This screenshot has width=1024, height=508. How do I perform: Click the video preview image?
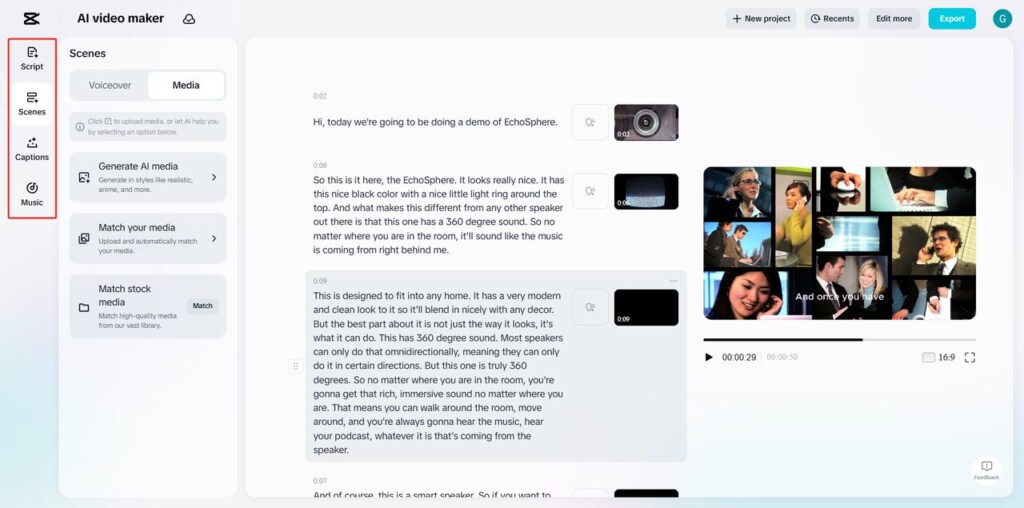pos(839,243)
